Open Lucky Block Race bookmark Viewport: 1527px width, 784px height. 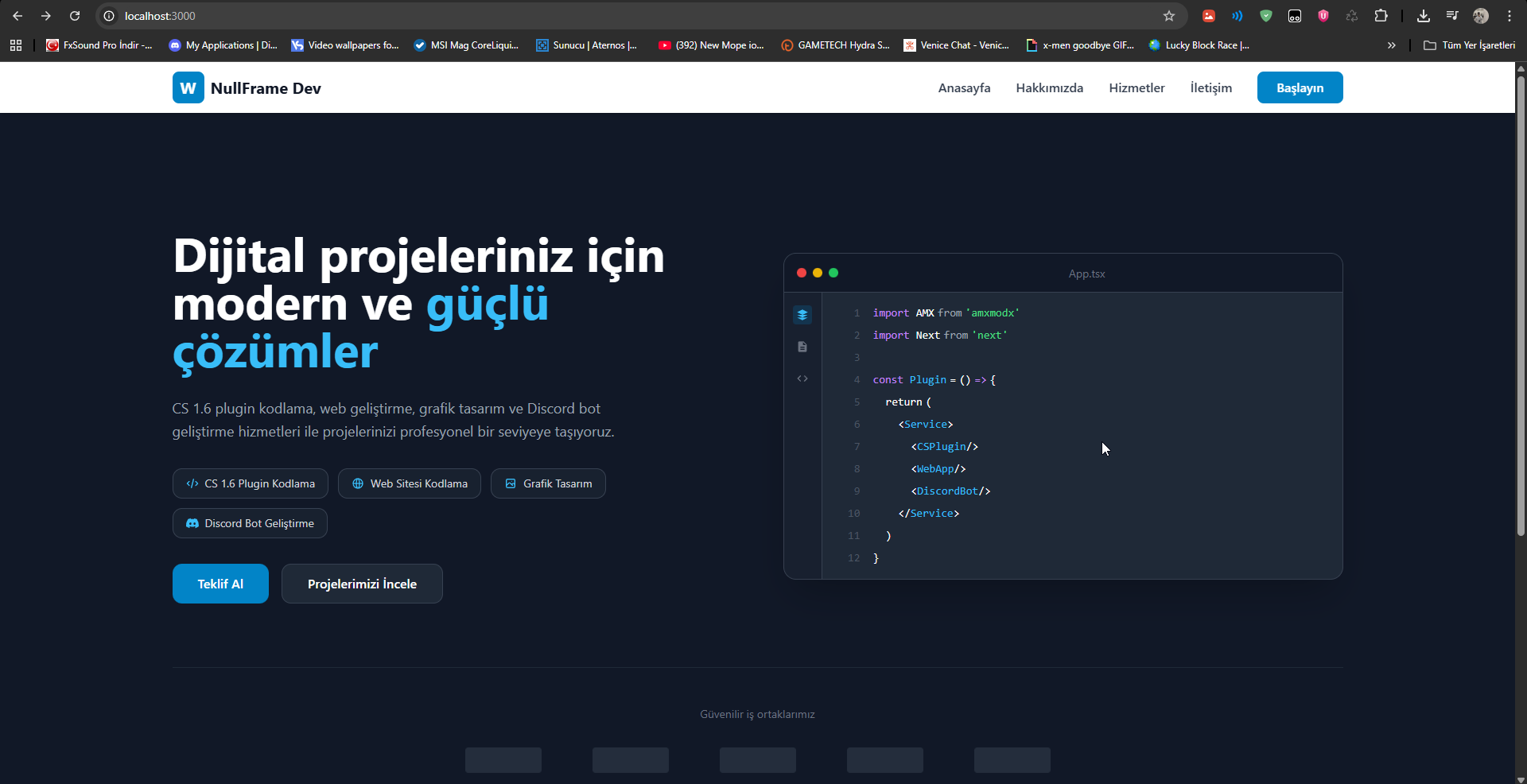point(1199,45)
